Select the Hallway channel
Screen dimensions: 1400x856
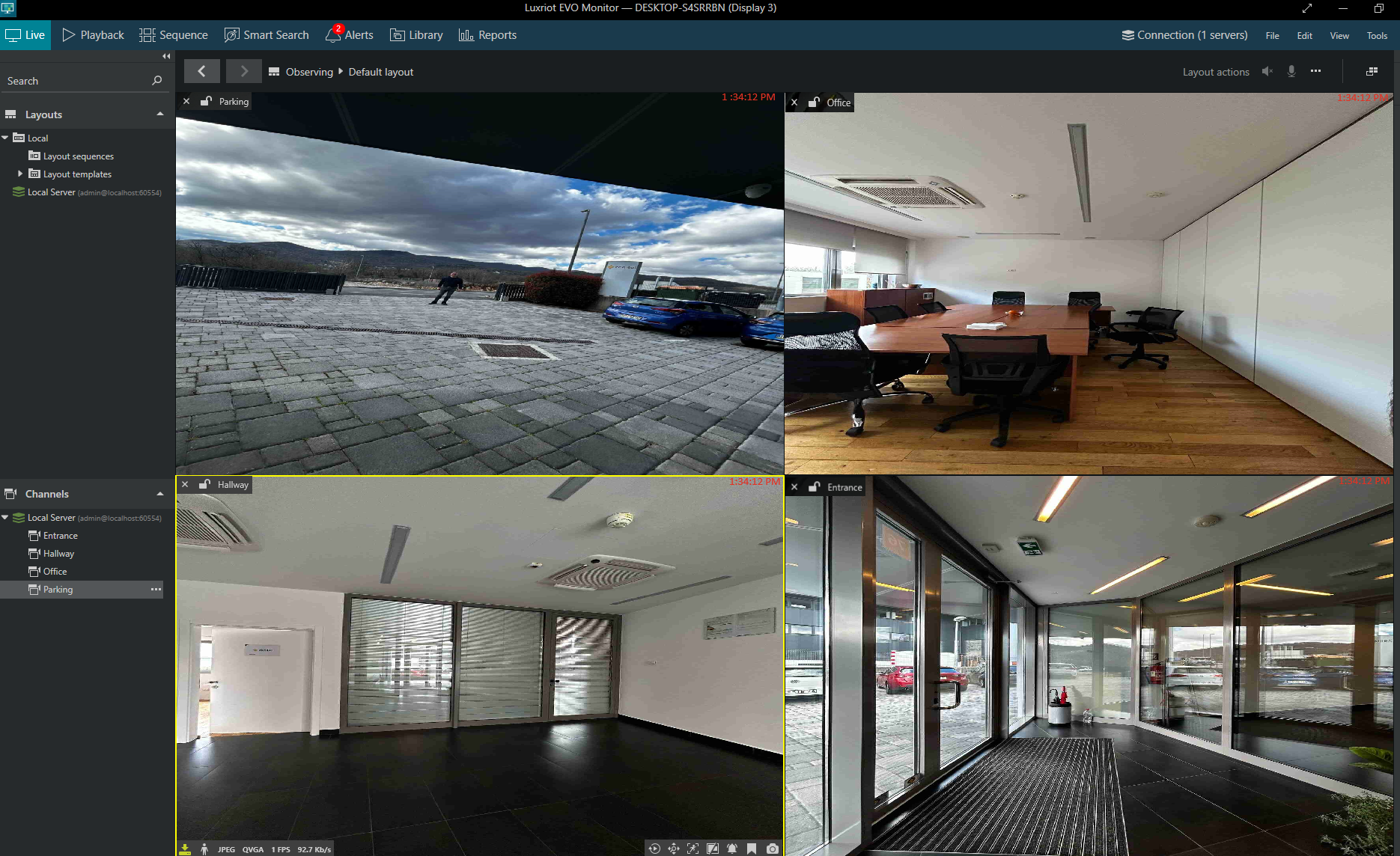click(x=52, y=554)
